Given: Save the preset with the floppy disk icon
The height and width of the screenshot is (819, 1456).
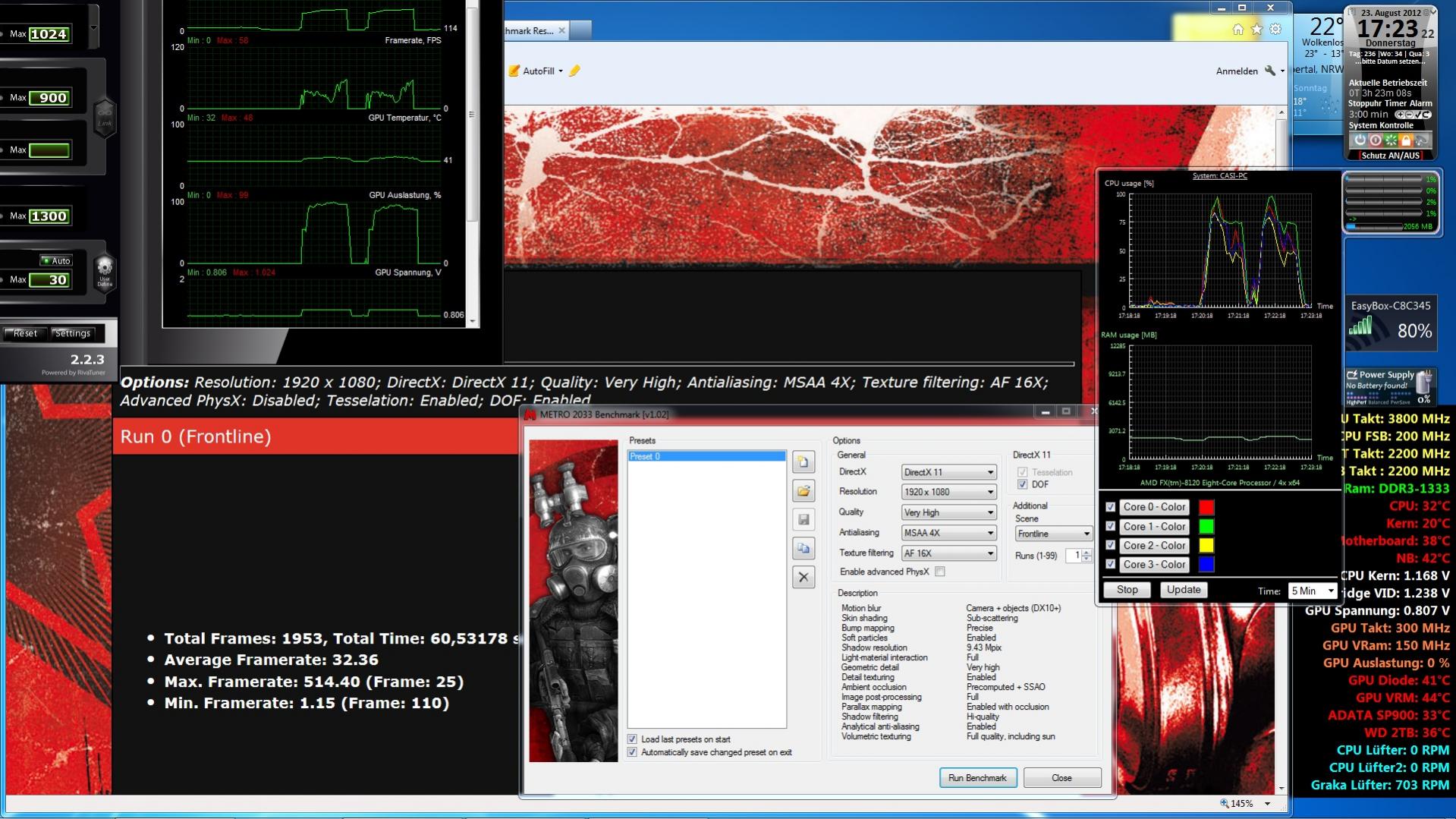Looking at the screenshot, I should (x=803, y=519).
